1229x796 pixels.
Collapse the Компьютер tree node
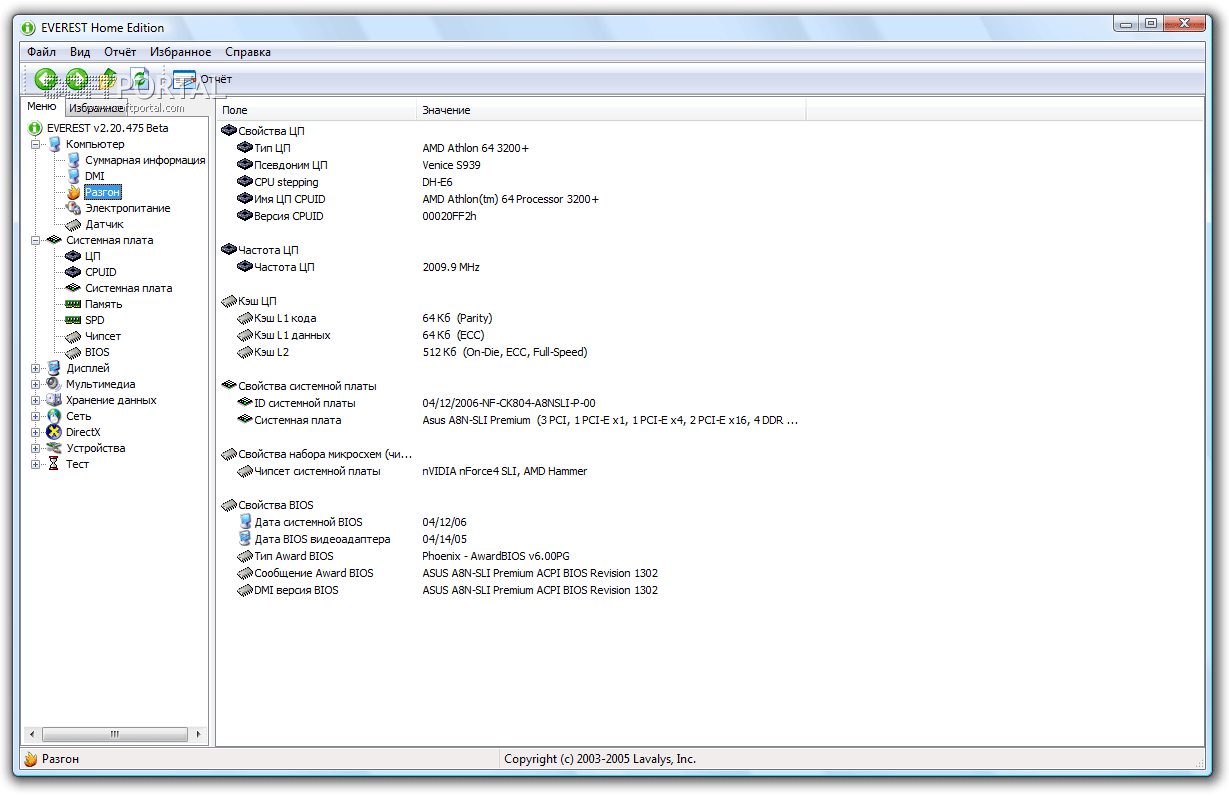click(36, 144)
